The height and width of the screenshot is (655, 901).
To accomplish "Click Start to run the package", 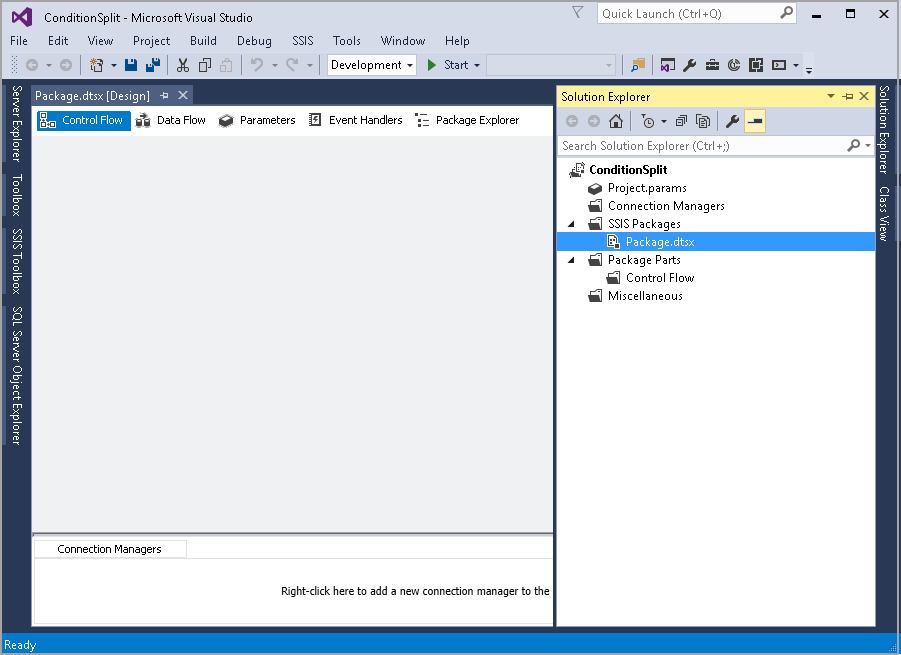I will 445,64.
